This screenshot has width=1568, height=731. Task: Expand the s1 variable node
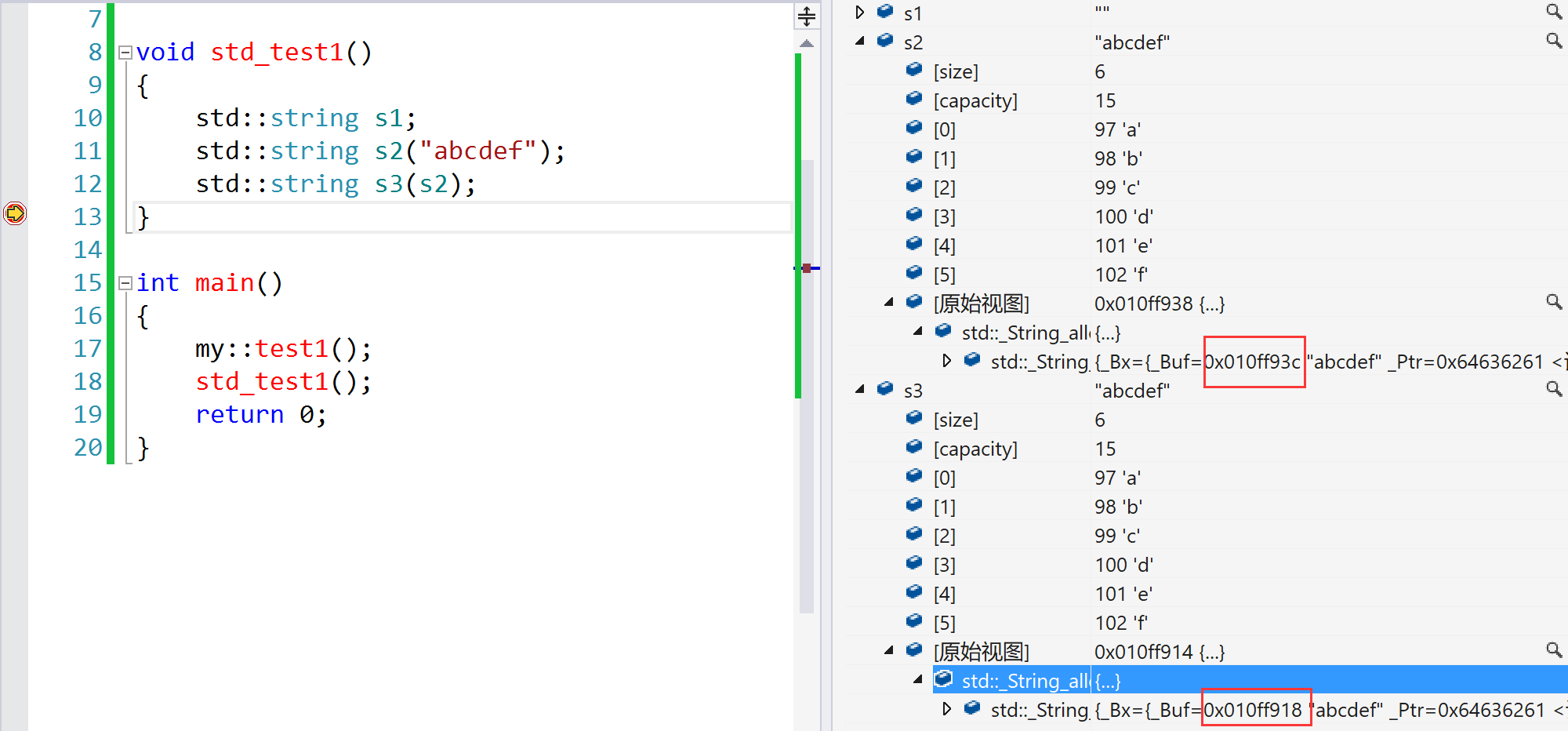pyautogui.click(x=860, y=13)
